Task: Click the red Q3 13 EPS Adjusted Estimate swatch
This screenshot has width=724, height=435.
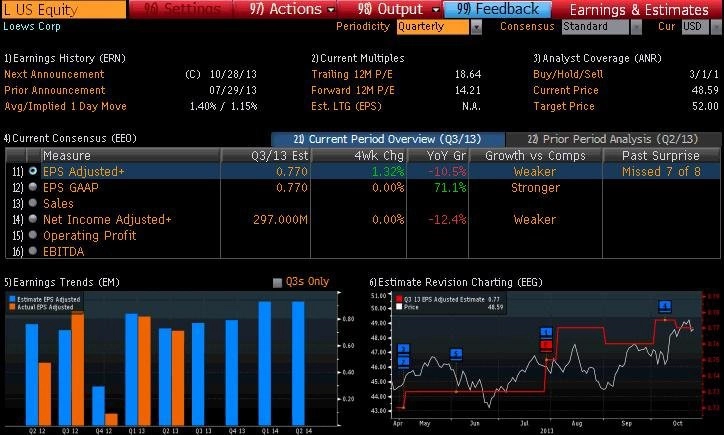Action: click(399, 299)
